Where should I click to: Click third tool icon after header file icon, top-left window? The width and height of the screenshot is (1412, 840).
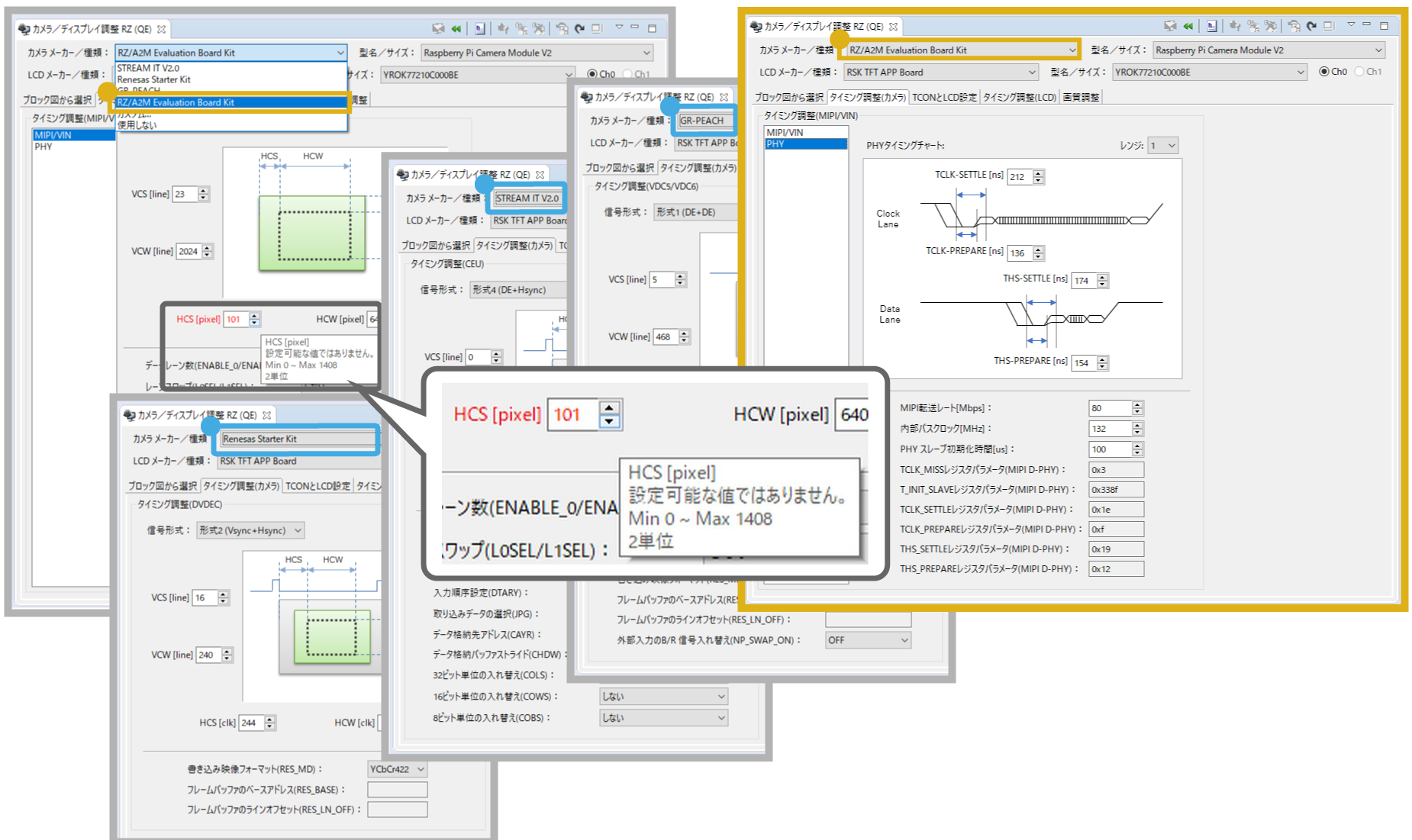click(539, 29)
